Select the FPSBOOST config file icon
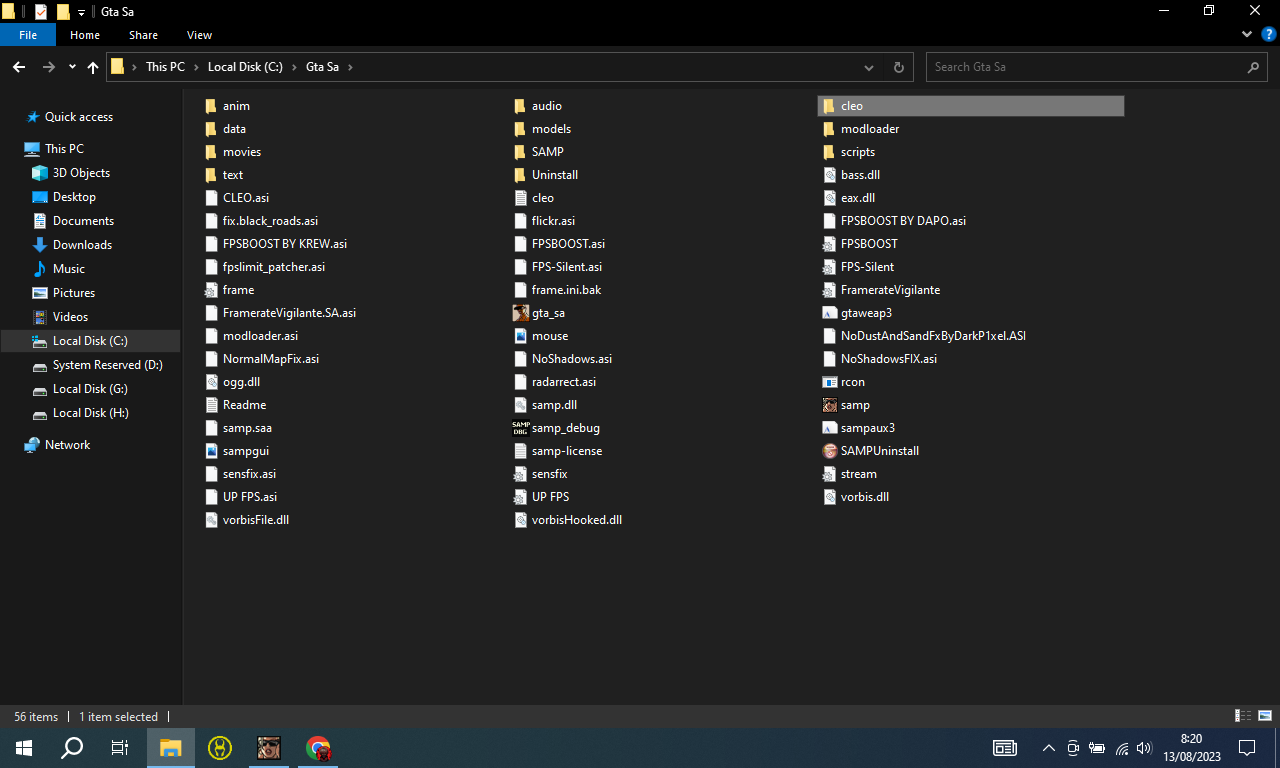 (829, 244)
